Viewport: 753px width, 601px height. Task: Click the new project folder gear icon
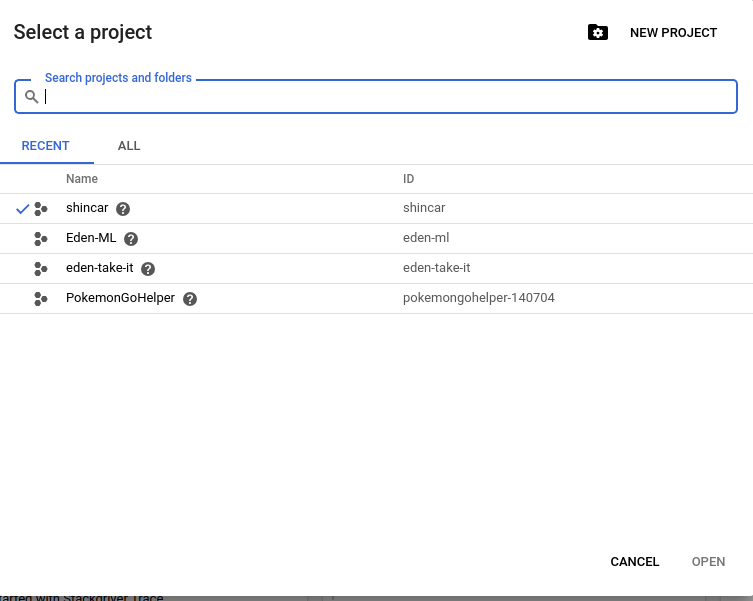coord(597,33)
